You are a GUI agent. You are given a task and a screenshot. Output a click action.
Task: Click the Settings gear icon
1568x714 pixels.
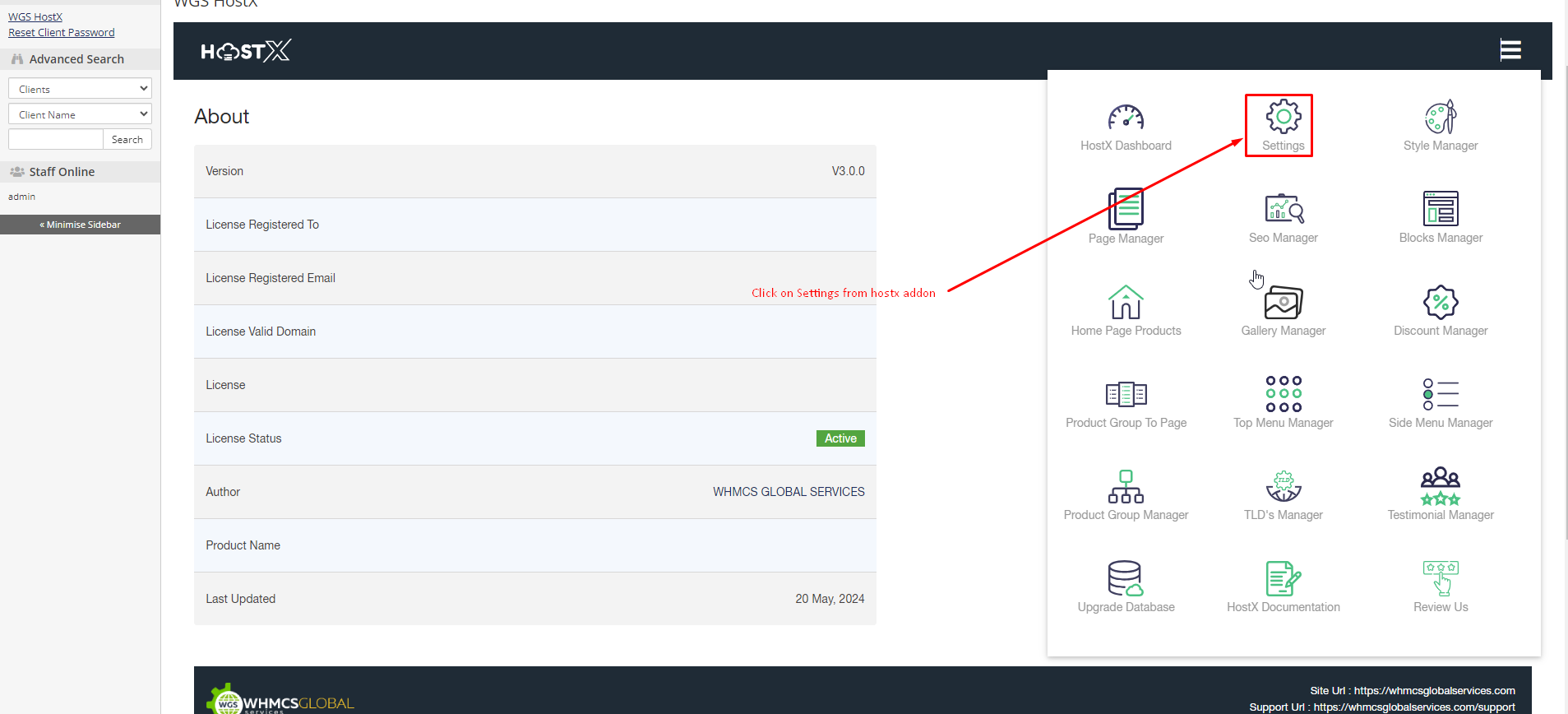click(x=1283, y=118)
